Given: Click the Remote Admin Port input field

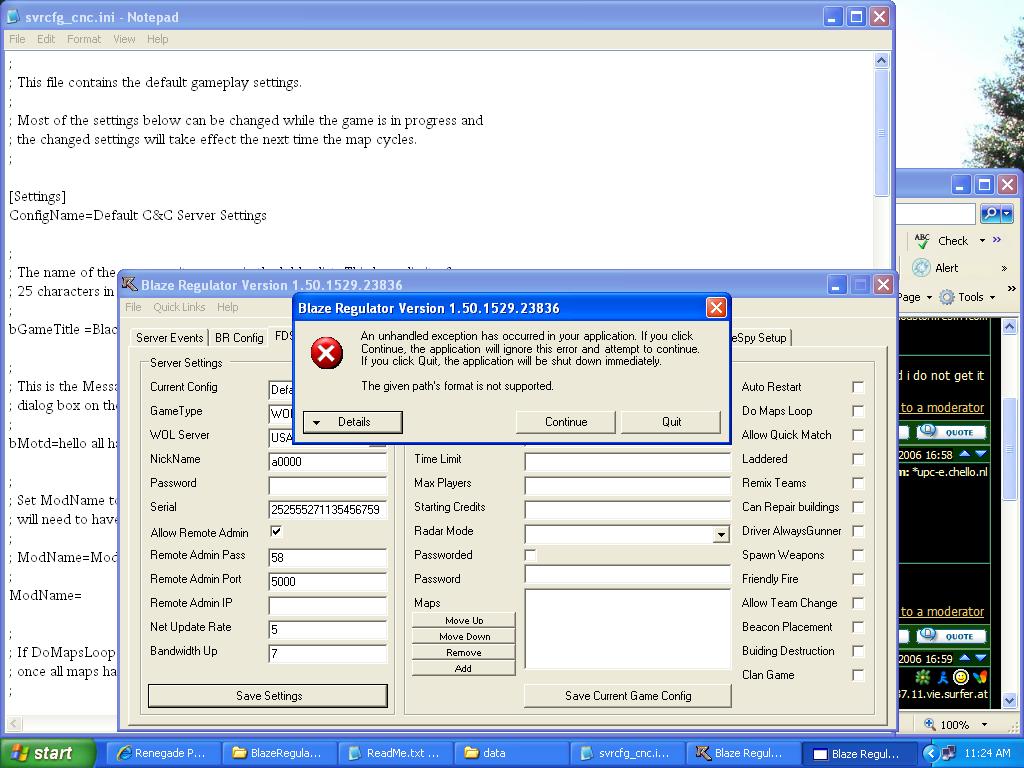Looking at the screenshot, I should click(x=327, y=580).
